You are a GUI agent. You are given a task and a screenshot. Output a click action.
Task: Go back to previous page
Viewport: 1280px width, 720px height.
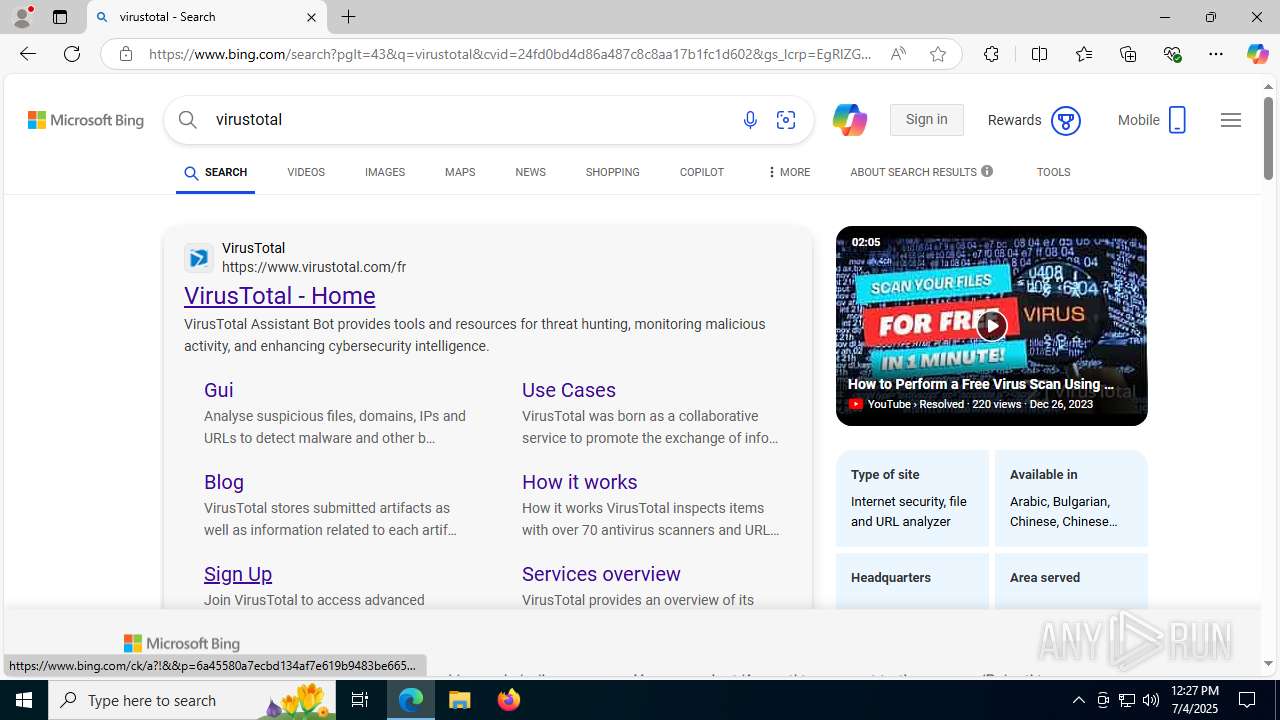[x=27, y=54]
